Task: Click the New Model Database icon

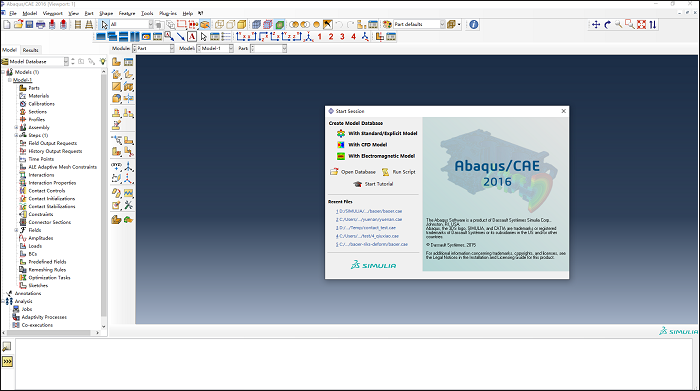Action: coord(7,25)
